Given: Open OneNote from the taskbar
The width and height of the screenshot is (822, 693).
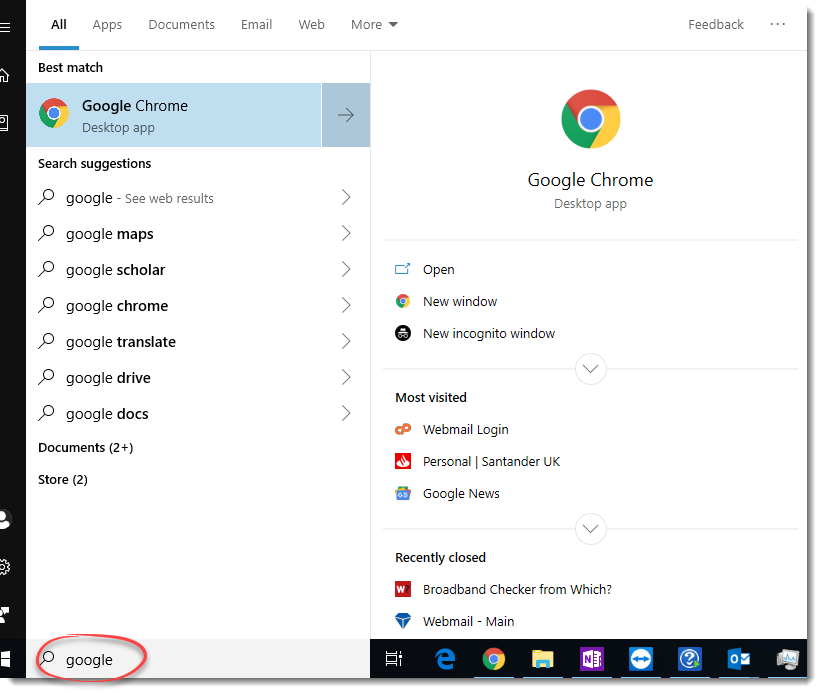Looking at the screenshot, I should pos(591,659).
